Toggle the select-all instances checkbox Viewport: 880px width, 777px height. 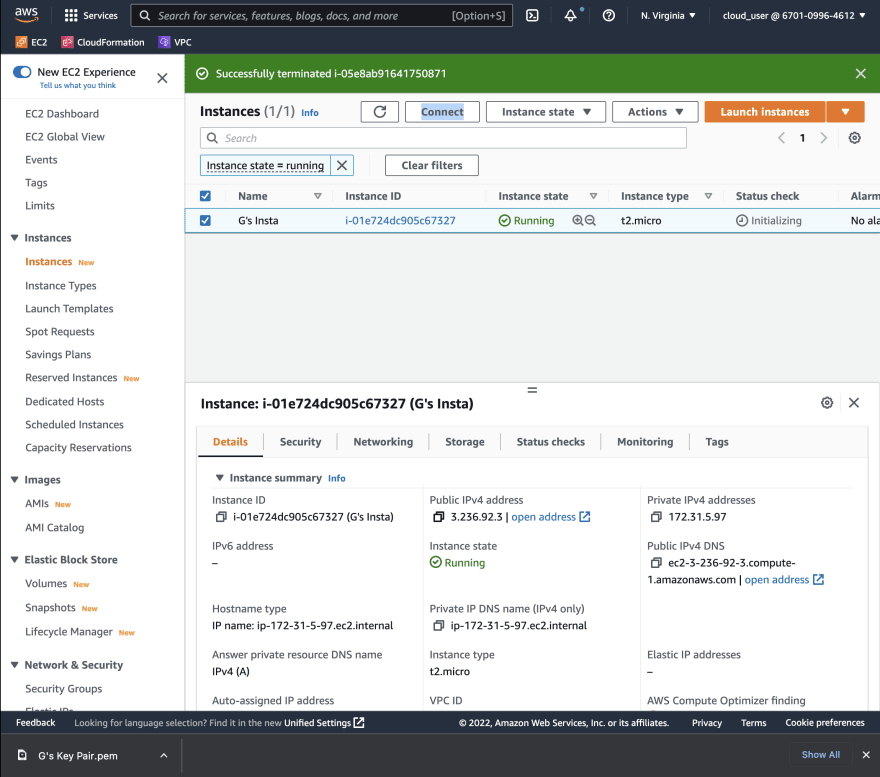[205, 196]
